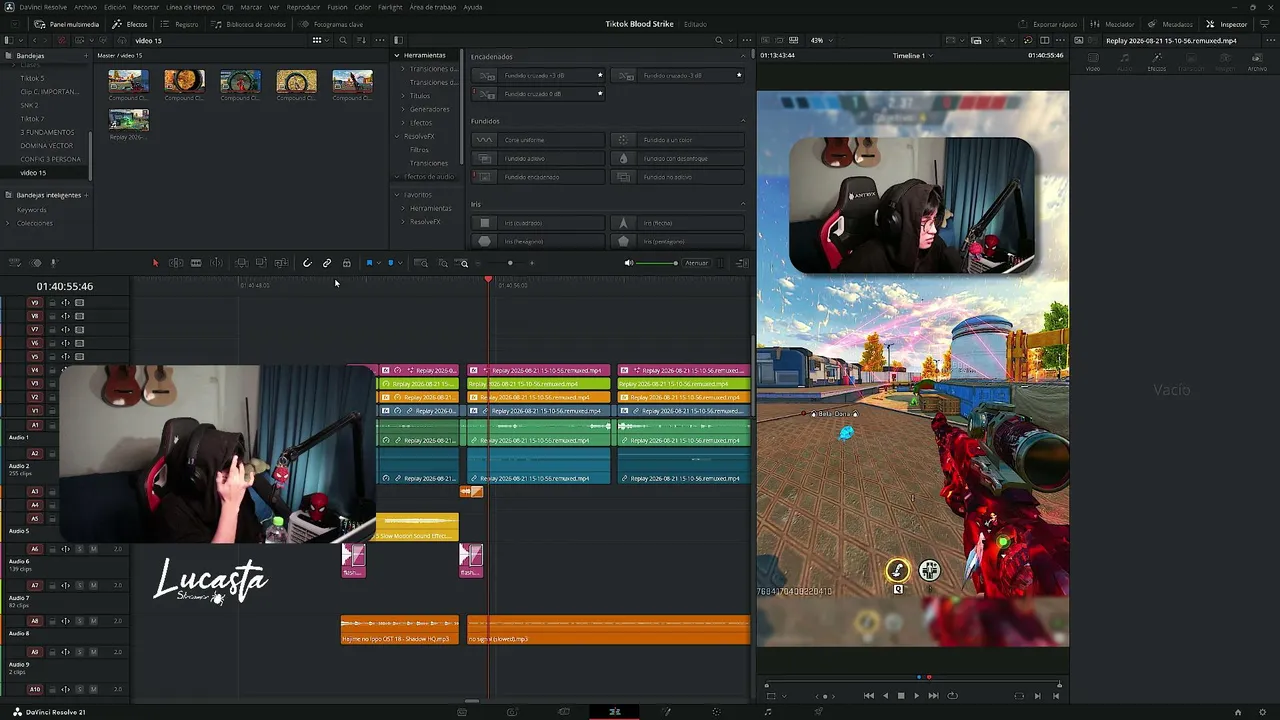The width and height of the screenshot is (1280, 720).
Task: Select the Fundido cruzado 0 dB transition
Action: pyautogui.click(x=539, y=94)
